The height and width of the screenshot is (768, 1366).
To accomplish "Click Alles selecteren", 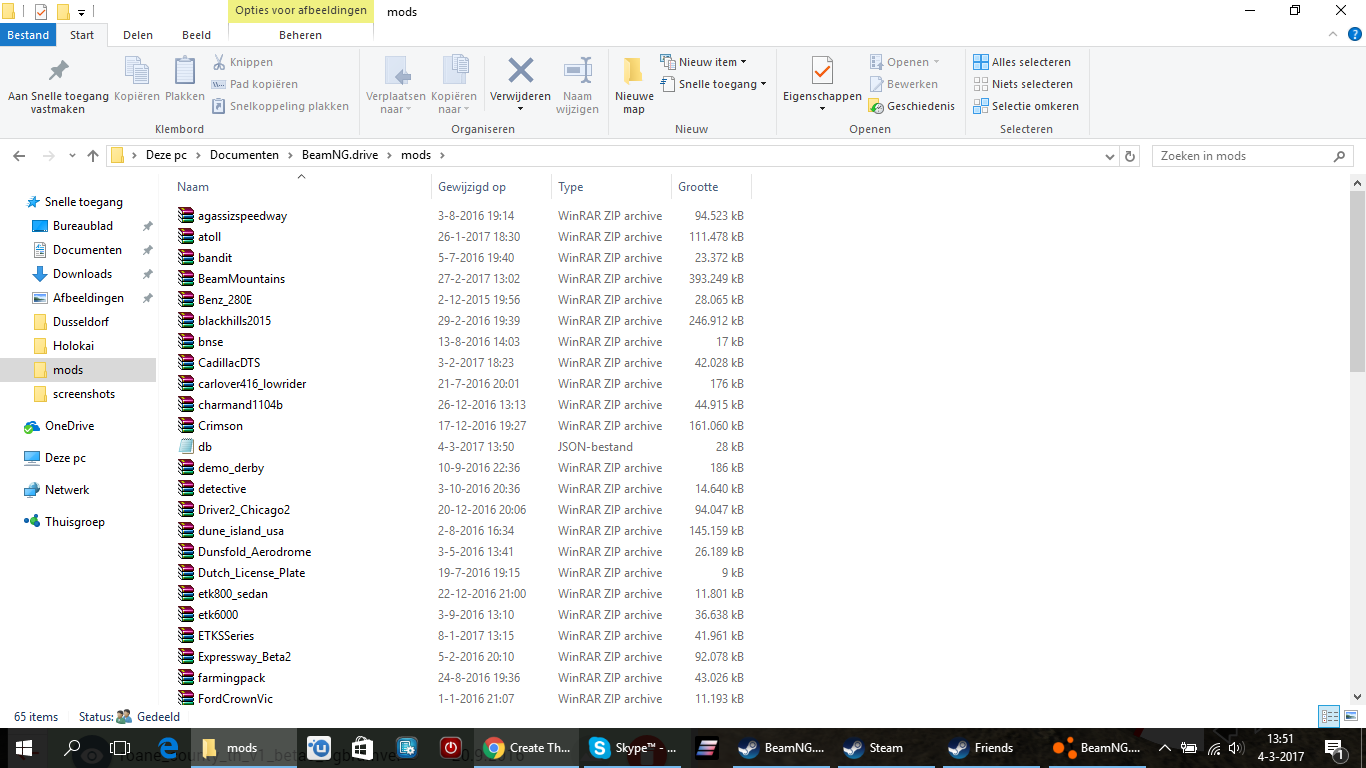I will pyautogui.click(x=1022, y=62).
